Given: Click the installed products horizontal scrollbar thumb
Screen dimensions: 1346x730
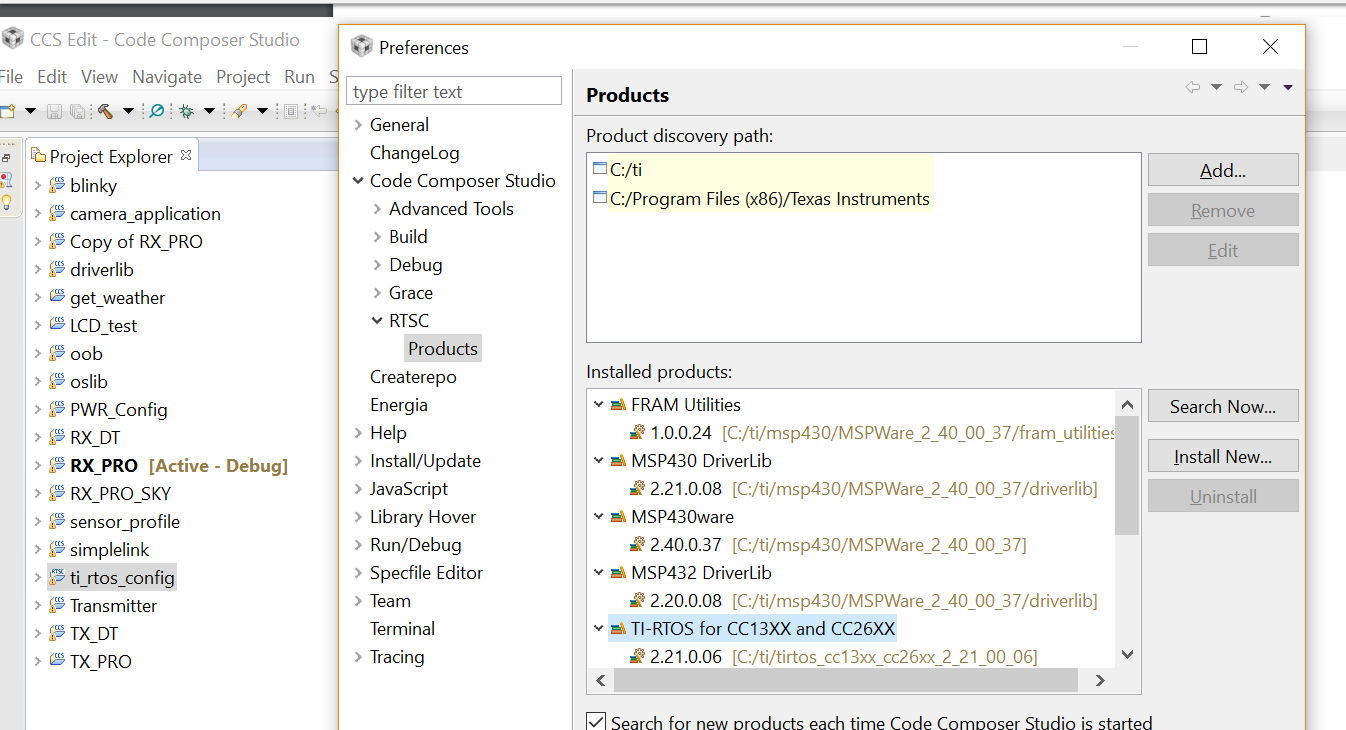Looking at the screenshot, I should pos(846,680).
